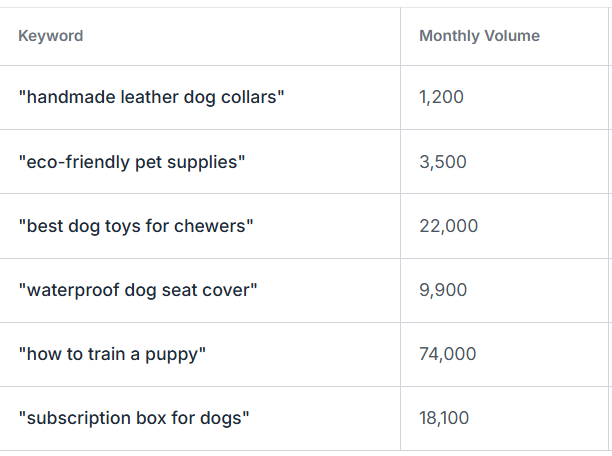
Task: Click the word "eco-friendly" in the keyword column
Action: pyautogui.click(x=77, y=162)
